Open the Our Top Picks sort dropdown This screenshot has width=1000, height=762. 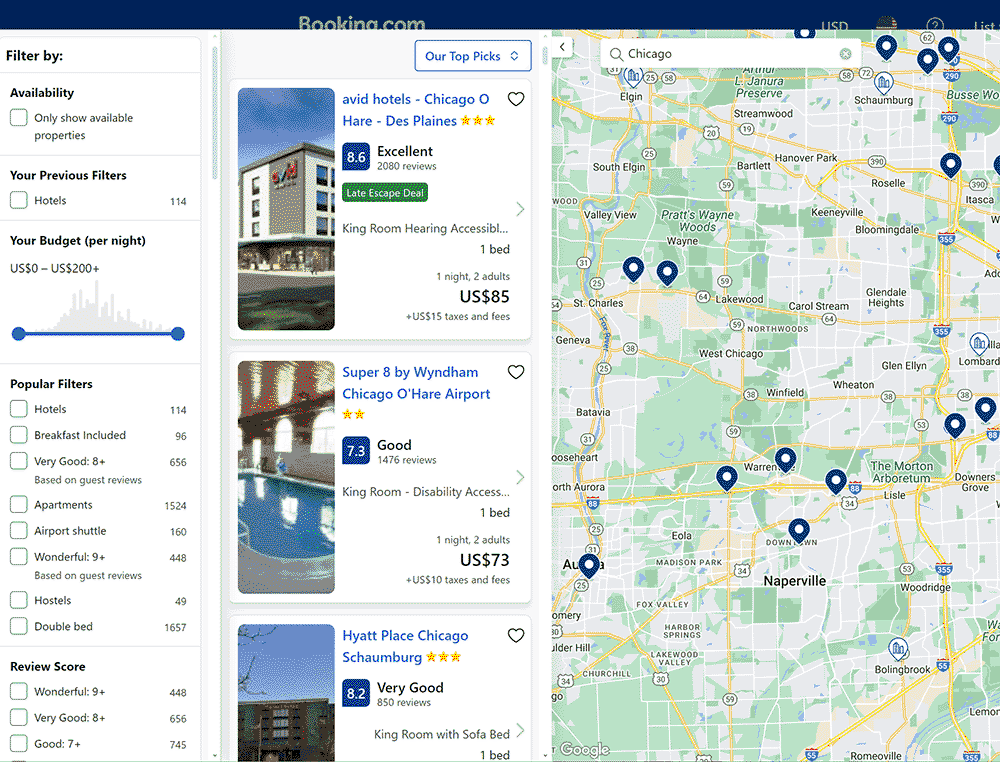pos(472,56)
